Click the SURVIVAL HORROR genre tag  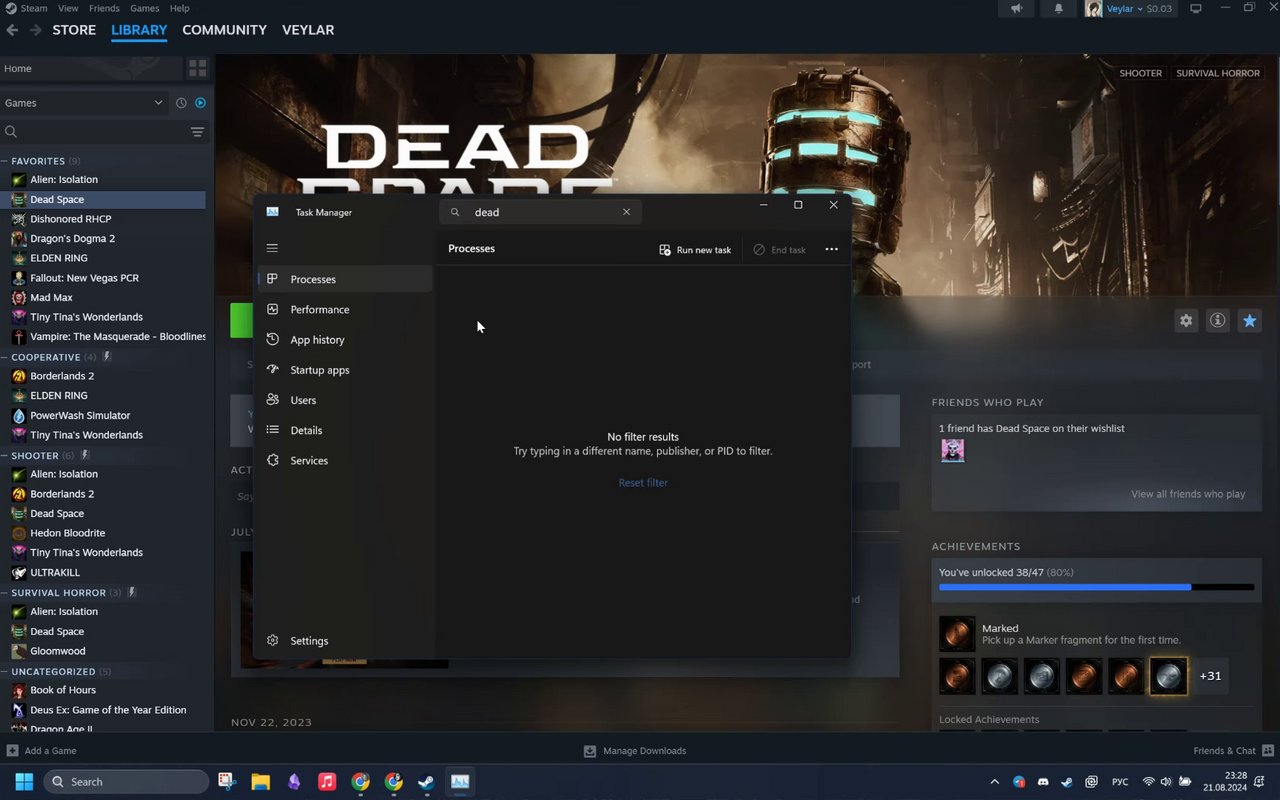click(1218, 73)
